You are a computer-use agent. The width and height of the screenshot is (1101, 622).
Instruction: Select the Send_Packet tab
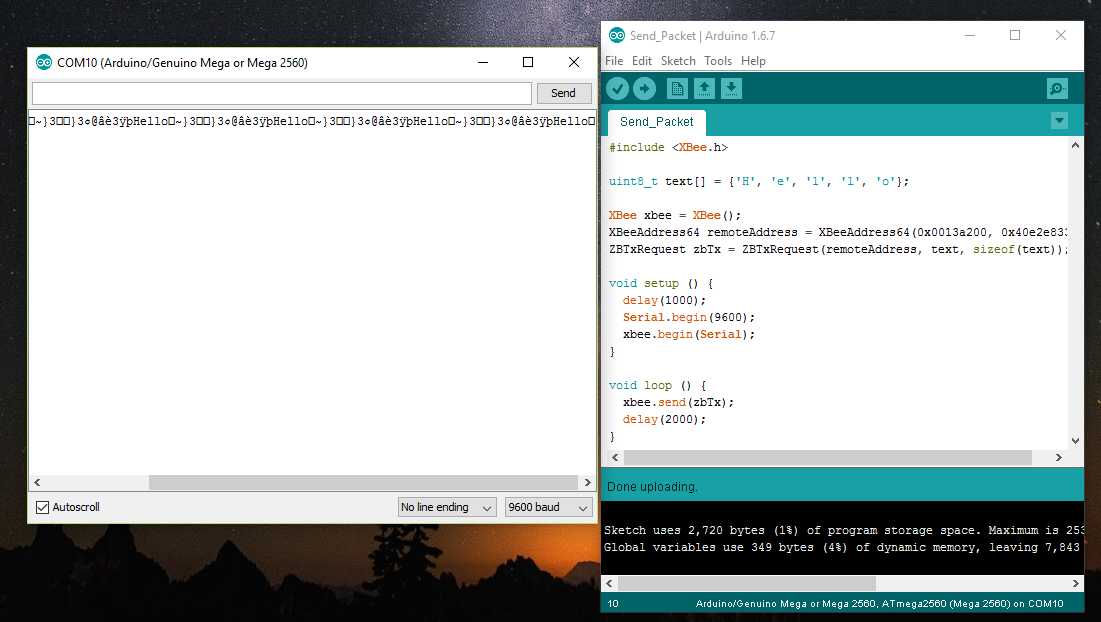point(657,122)
